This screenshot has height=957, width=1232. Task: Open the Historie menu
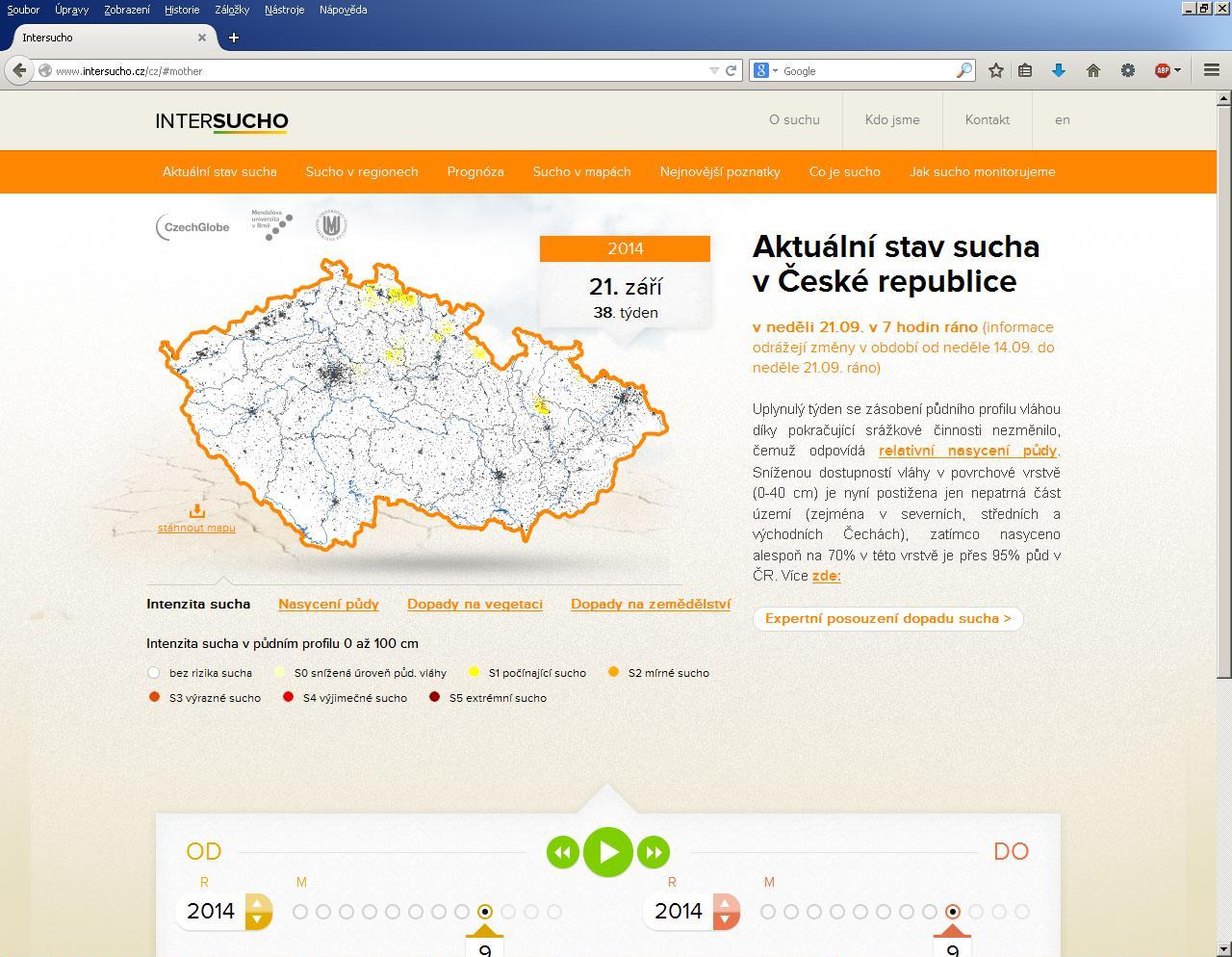tap(182, 10)
